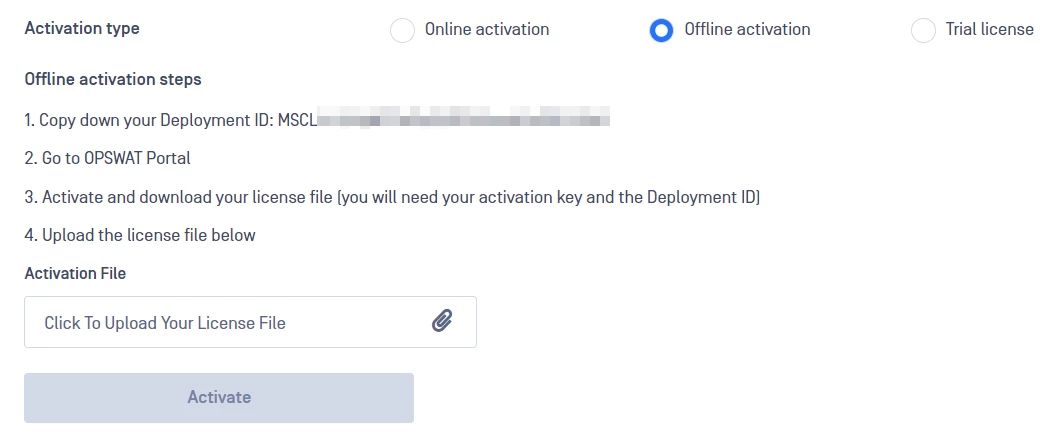This screenshot has width=1054, height=446.
Task: Open the license file upload field
Action: click(250, 322)
